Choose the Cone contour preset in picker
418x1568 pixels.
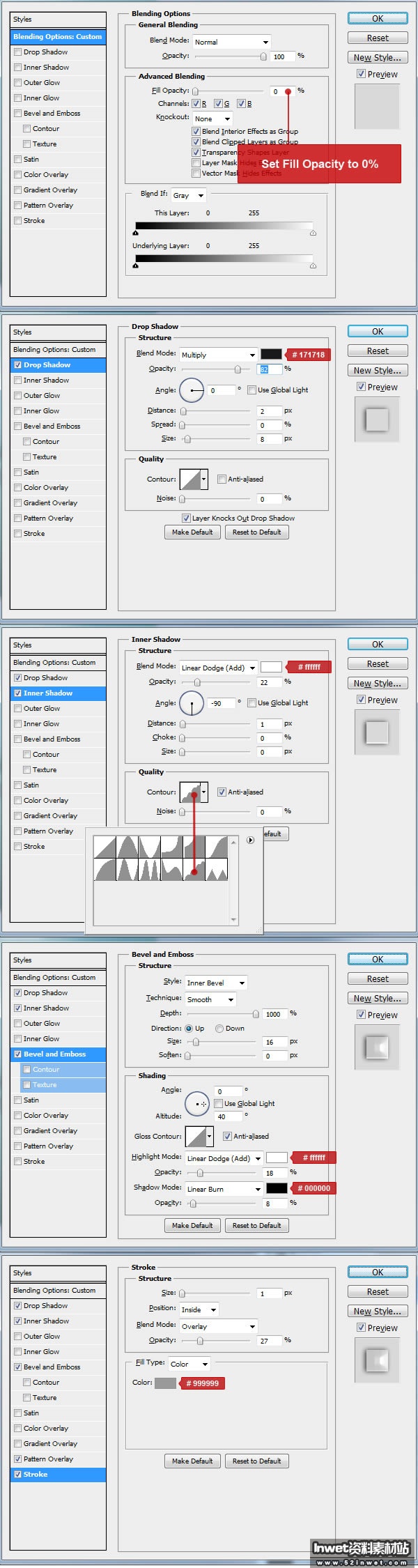[127, 847]
